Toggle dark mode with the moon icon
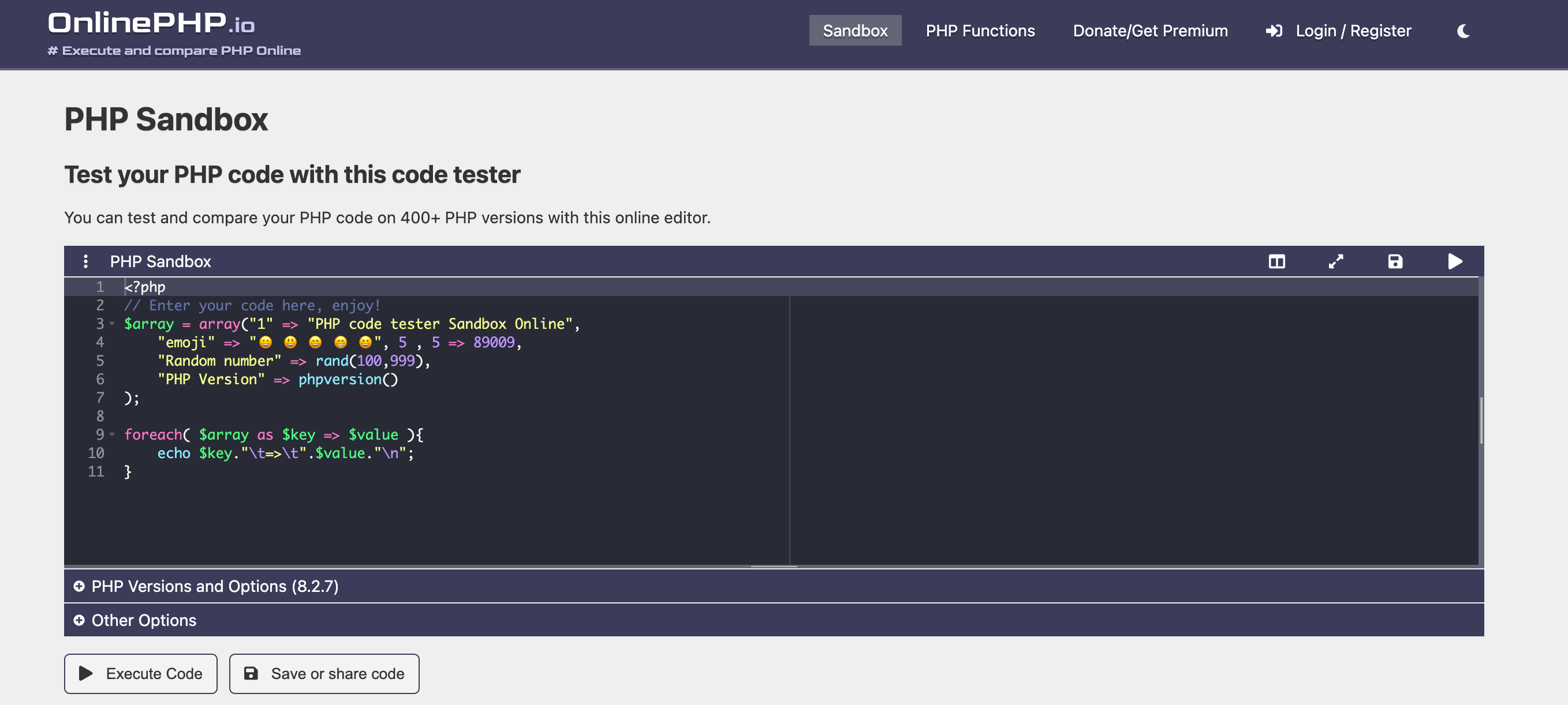This screenshot has height=705, width=1568. click(x=1464, y=32)
